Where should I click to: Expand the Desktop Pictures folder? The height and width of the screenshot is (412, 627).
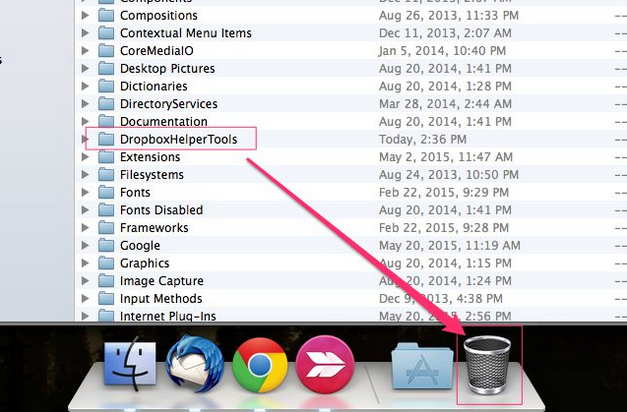tap(85, 69)
